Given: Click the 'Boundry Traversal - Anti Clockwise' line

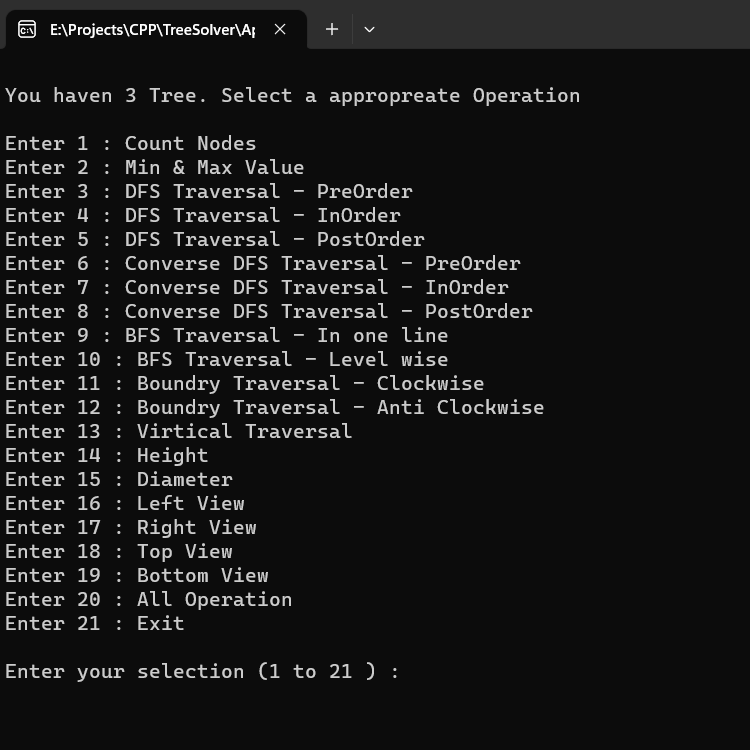Looking at the screenshot, I should pos(275,408).
